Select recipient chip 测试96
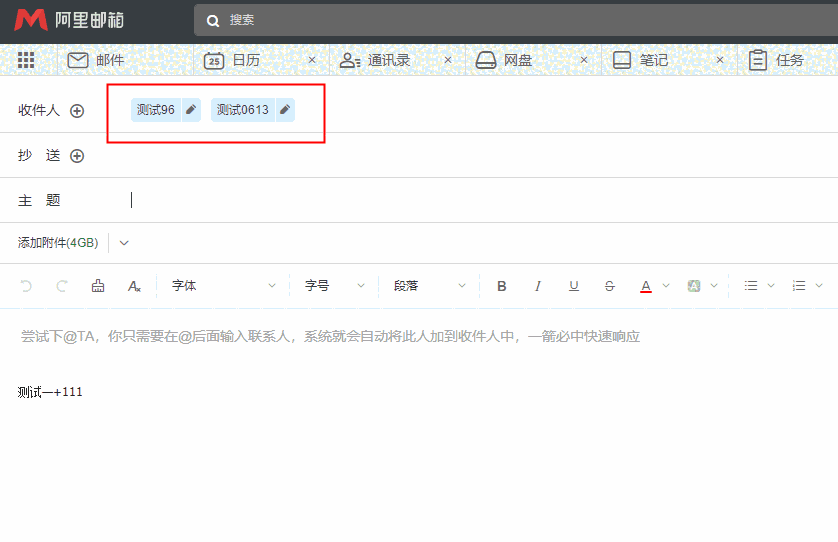This screenshot has height=542, width=838. [156, 110]
